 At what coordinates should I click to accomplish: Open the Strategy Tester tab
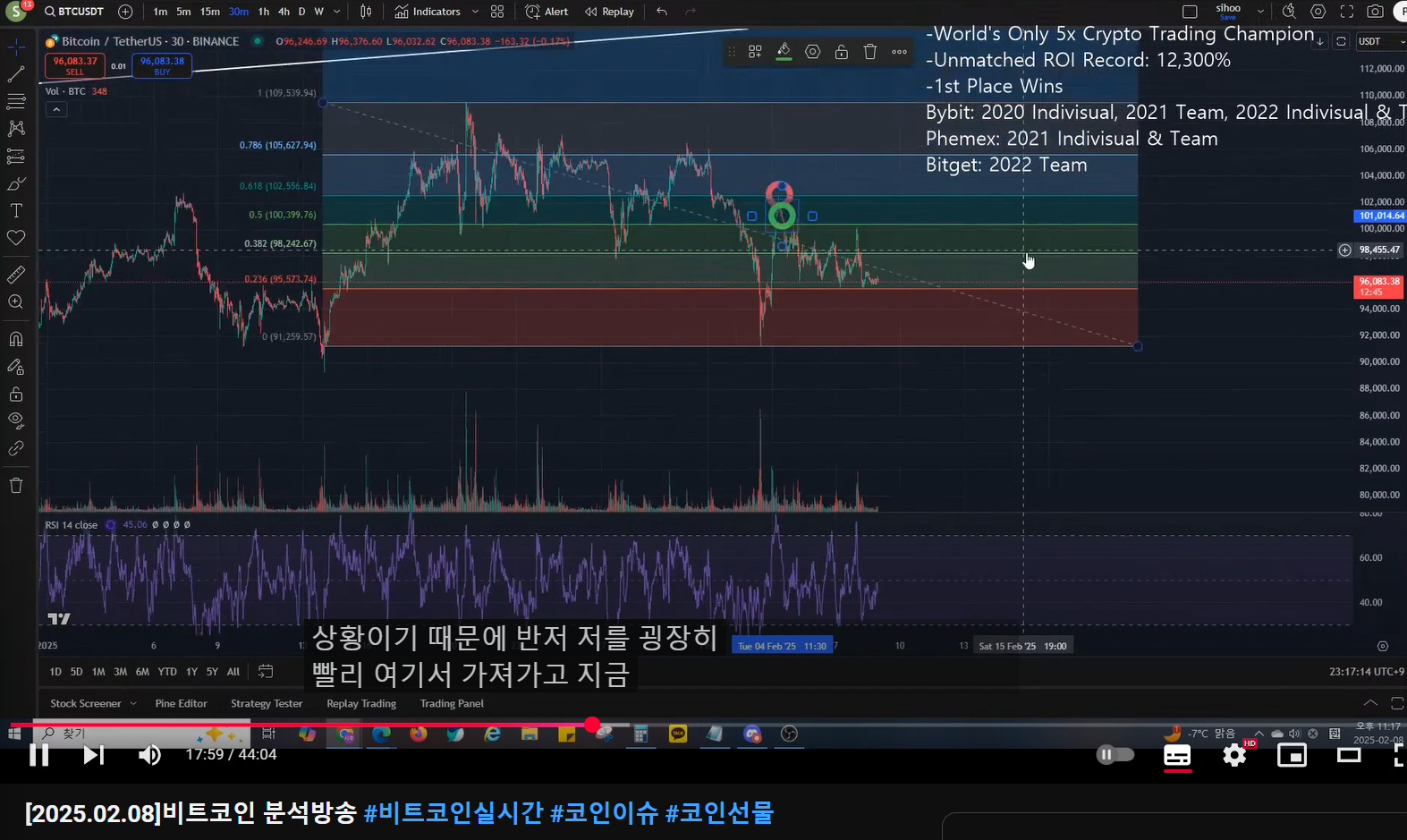pyautogui.click(x=267, y=703)
